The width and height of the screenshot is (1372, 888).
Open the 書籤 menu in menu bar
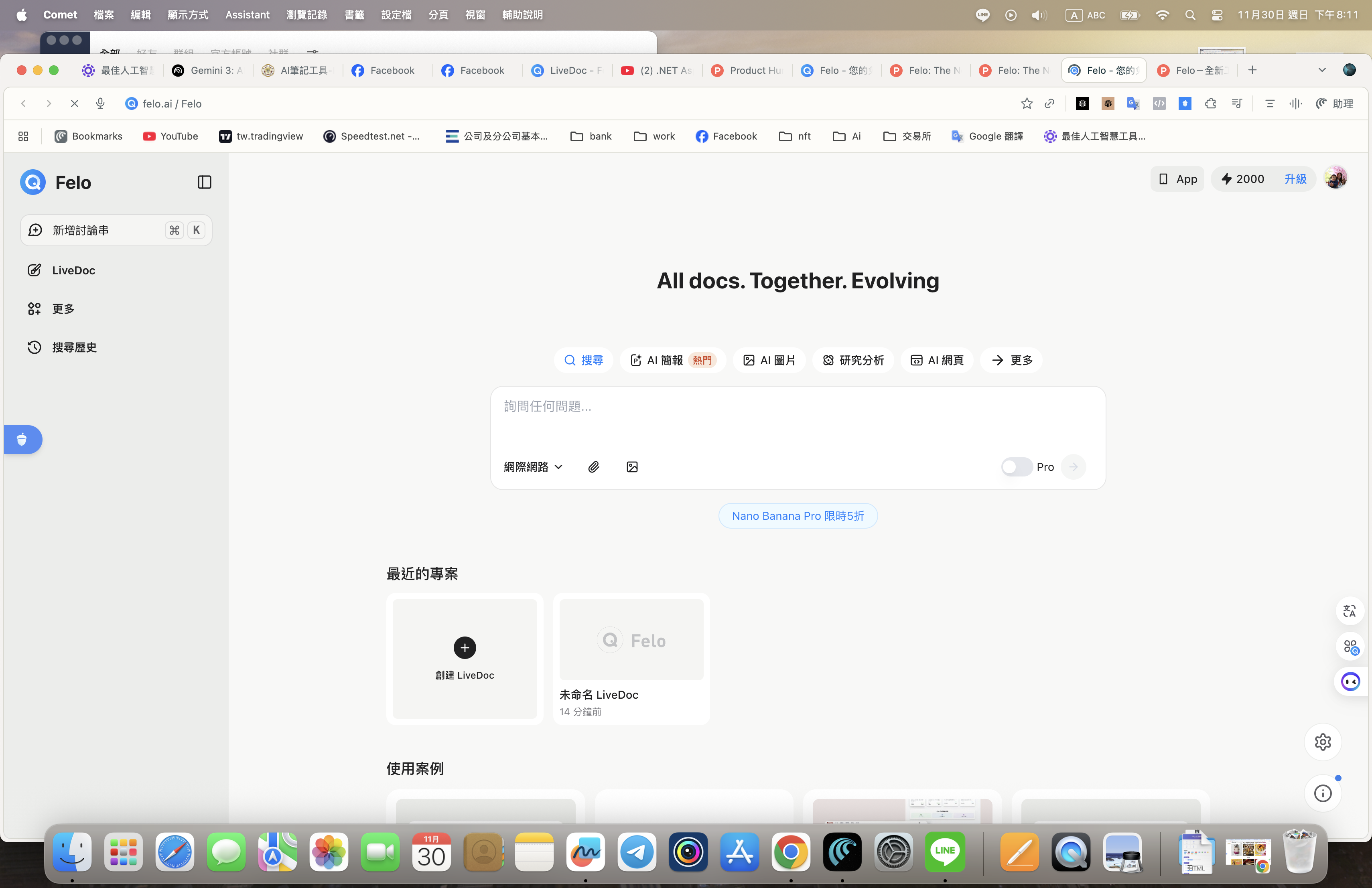[x=354, y=15]
